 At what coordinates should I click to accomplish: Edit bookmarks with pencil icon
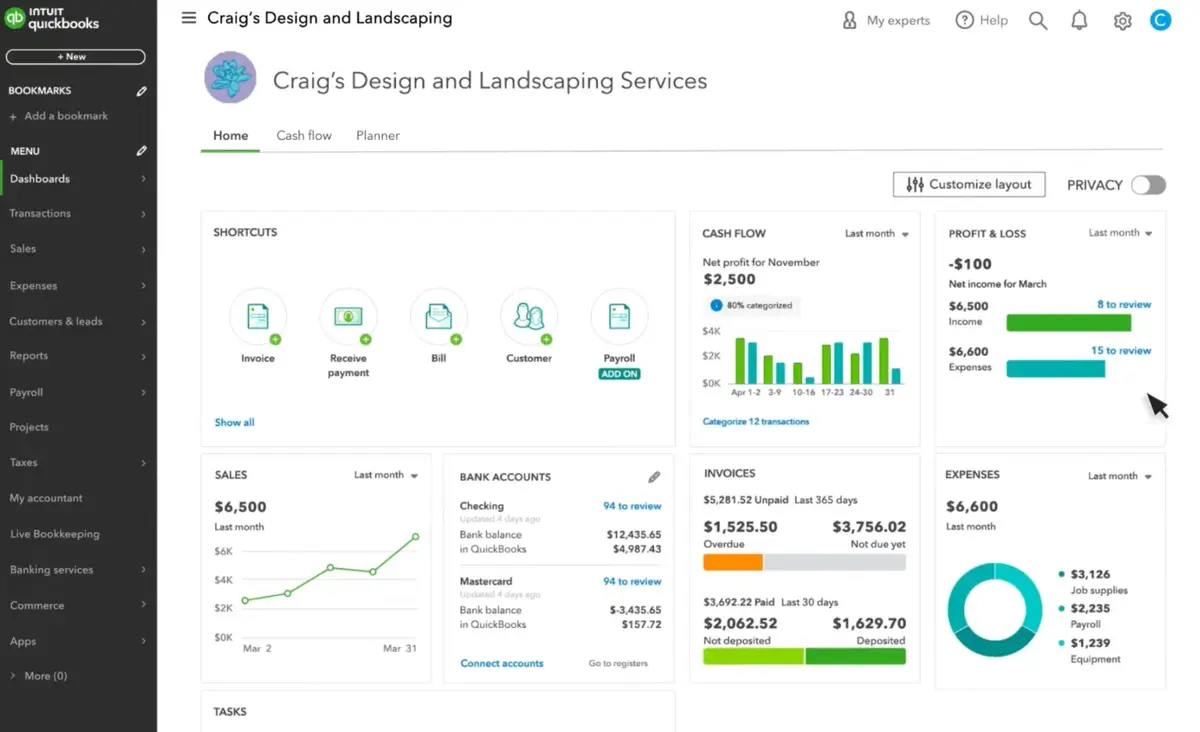coord(141,91)
